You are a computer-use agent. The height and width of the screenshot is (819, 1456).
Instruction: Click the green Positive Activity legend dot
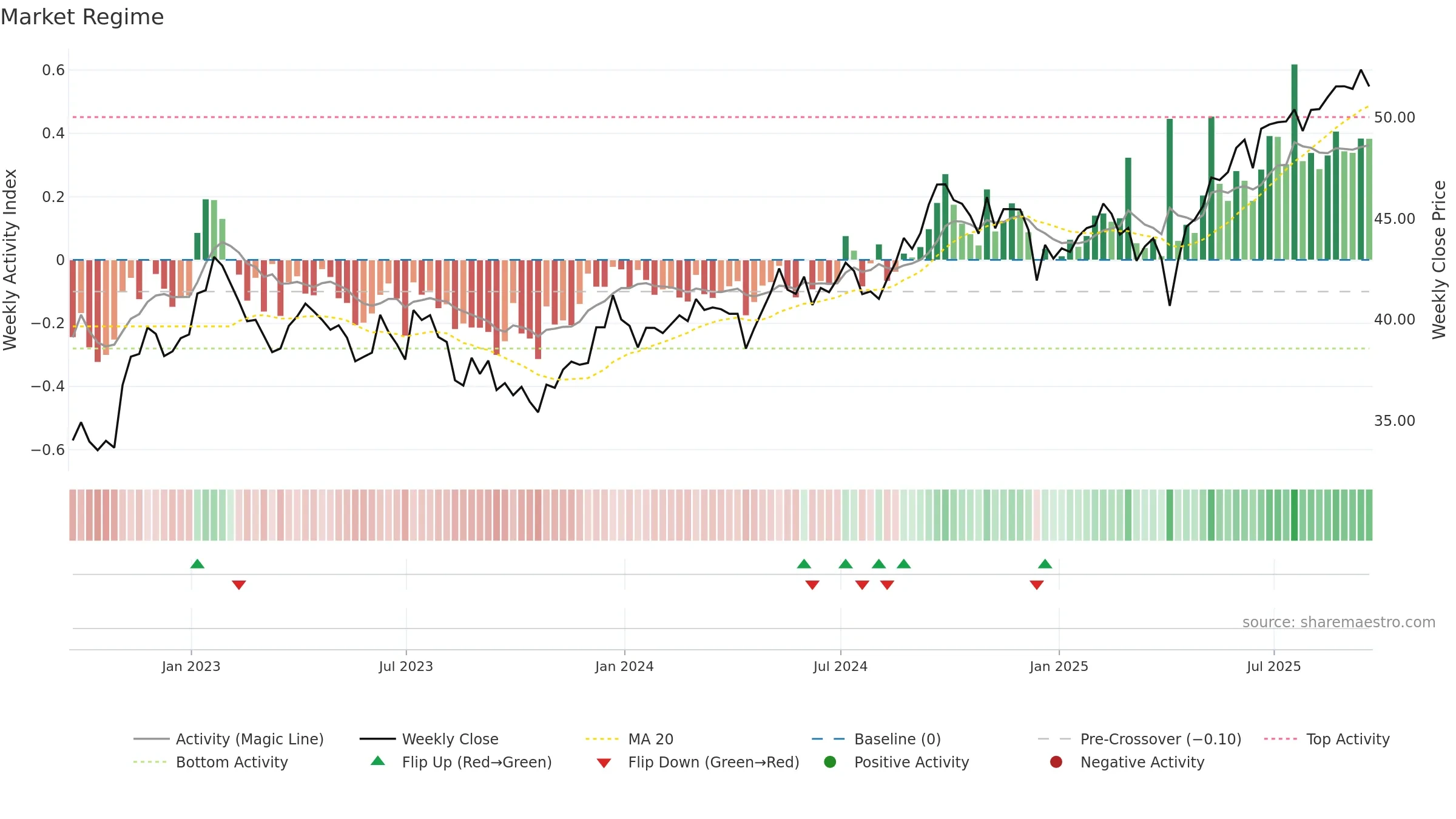coord(830,762)
